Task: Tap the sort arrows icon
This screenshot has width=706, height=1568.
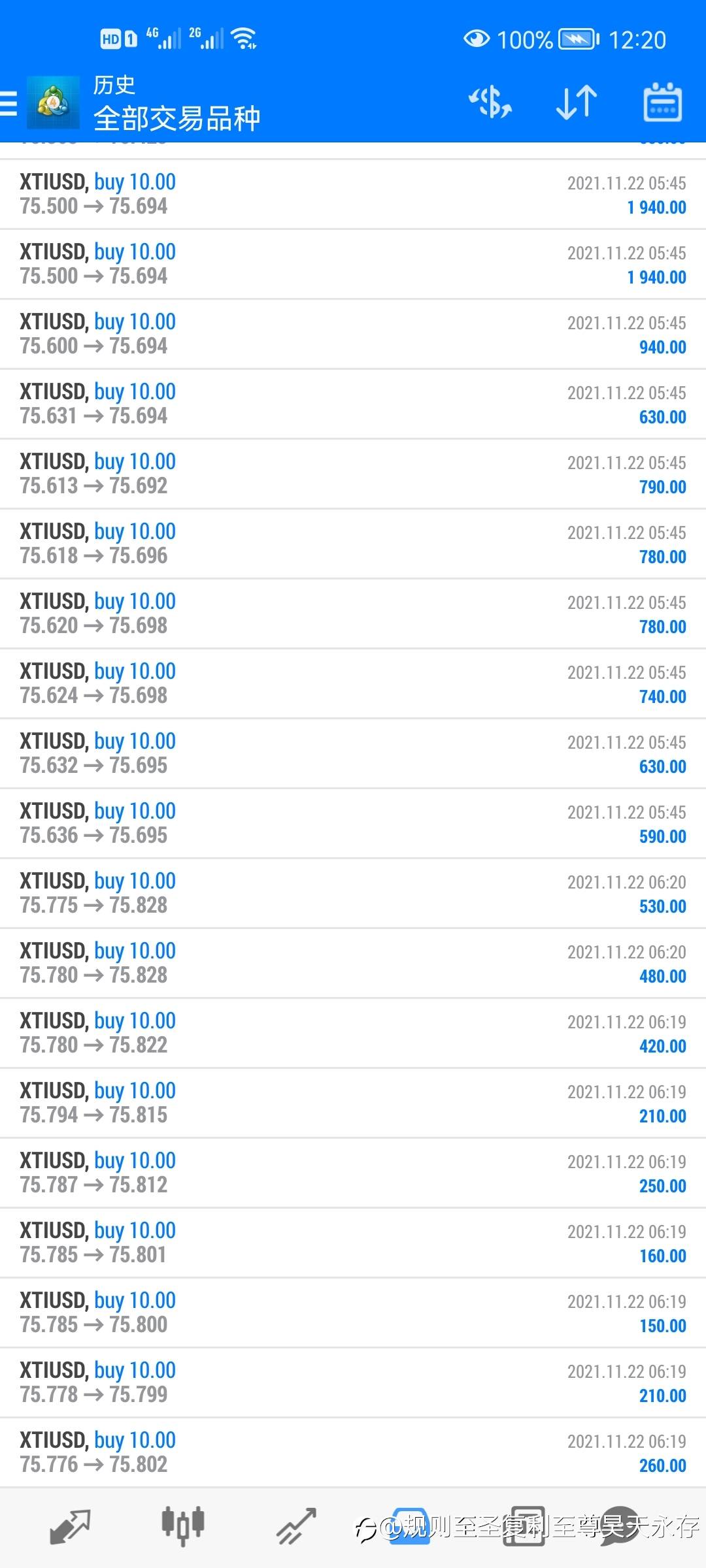Action: (x=577, y=103)
